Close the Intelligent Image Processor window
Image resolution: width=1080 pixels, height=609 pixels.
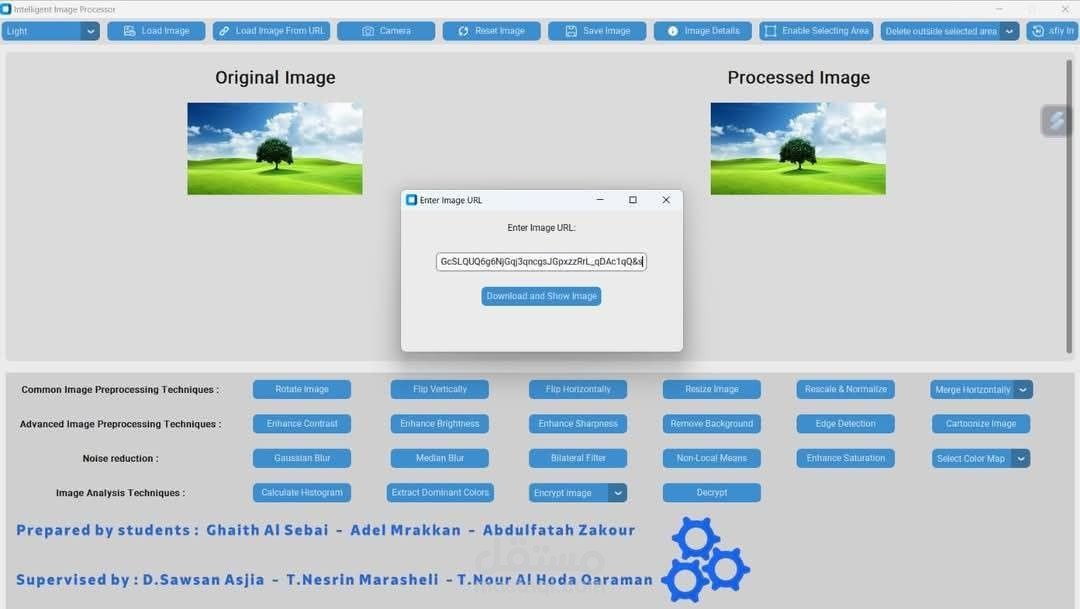[x=1065, y=9]
